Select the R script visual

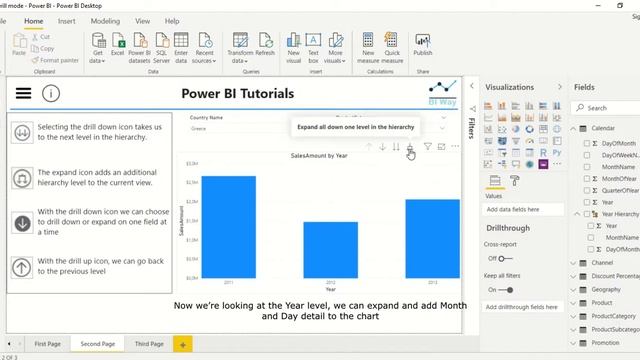543,153
